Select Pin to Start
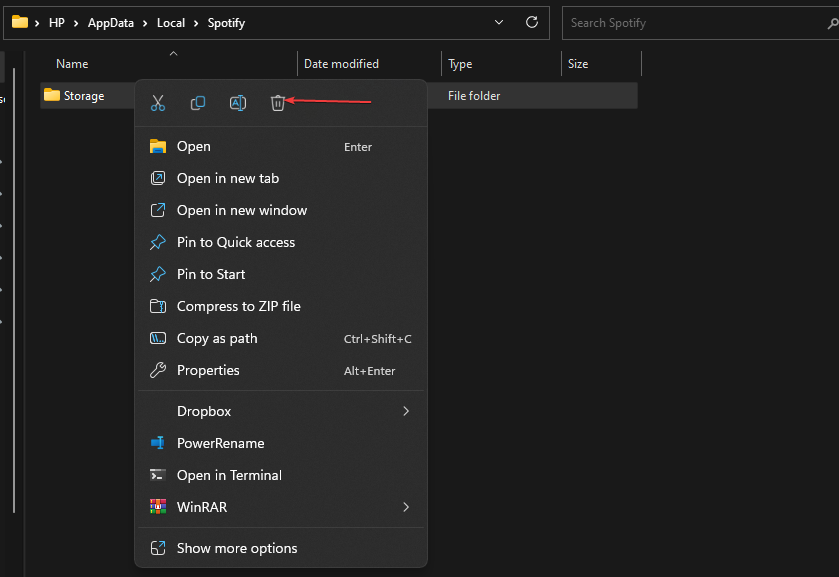The width and height of the screenshot is (839, 577). pos(281,275)
